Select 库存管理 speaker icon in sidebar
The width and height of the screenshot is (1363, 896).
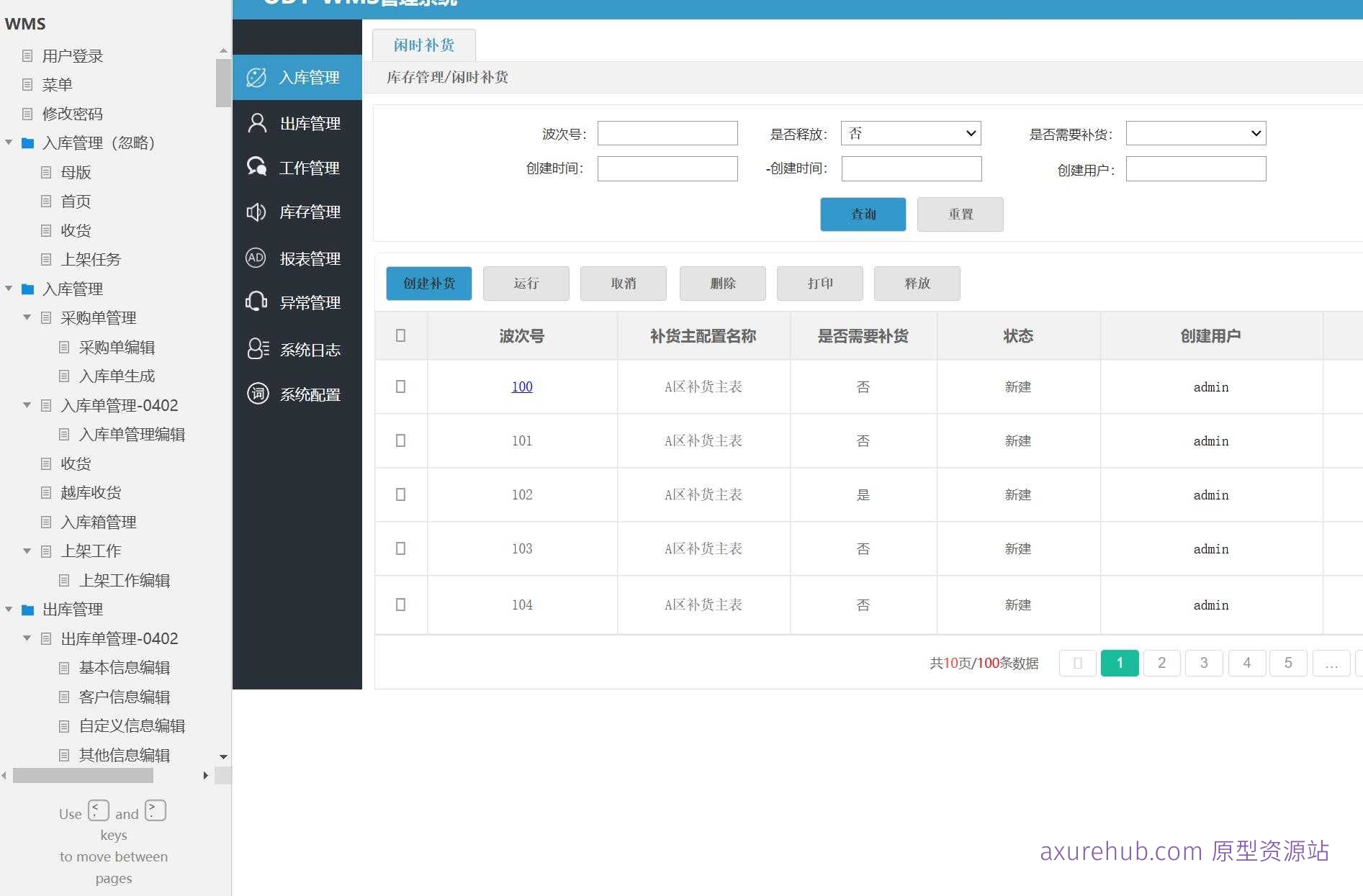[x=297, y=212]
